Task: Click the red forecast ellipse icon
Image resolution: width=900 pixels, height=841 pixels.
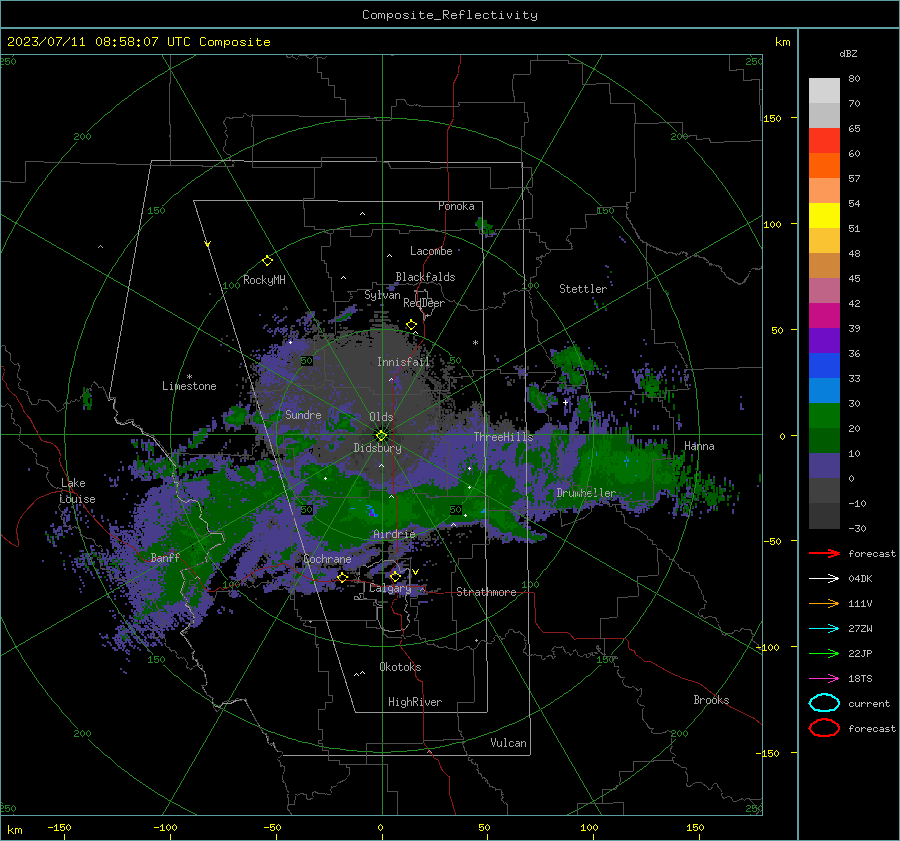Action: (824, 728)
